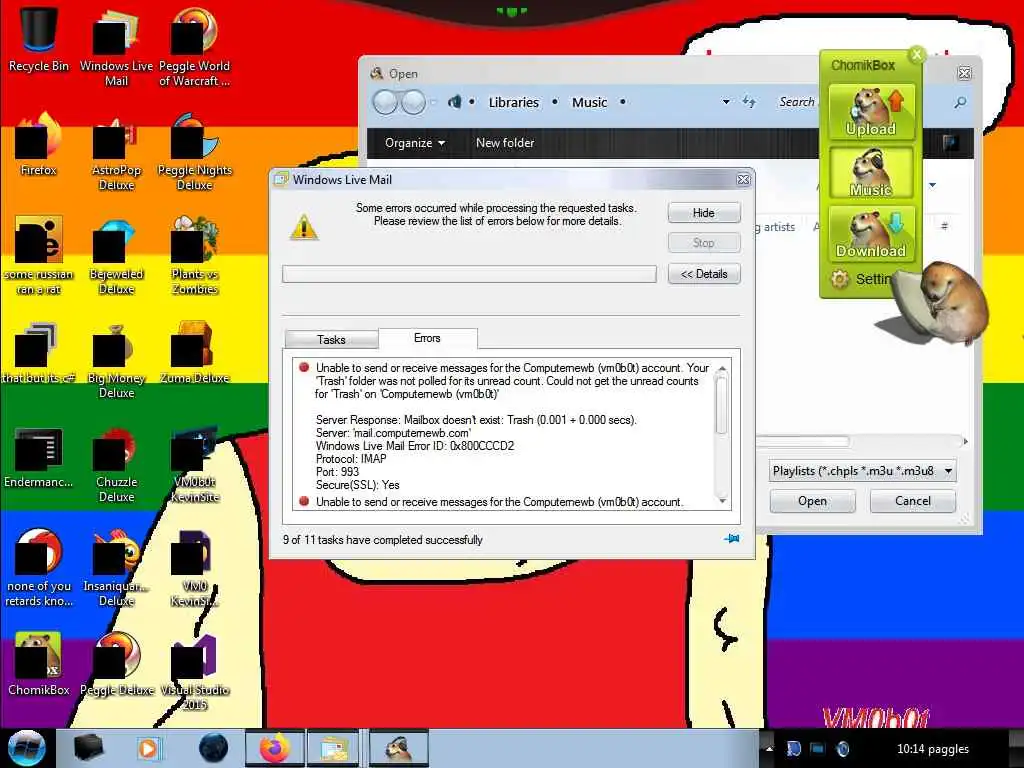This screenshot has height=768, width=1024.
Task: Click ChomikBox hamster taskbar button
Action: pos(398,748)
